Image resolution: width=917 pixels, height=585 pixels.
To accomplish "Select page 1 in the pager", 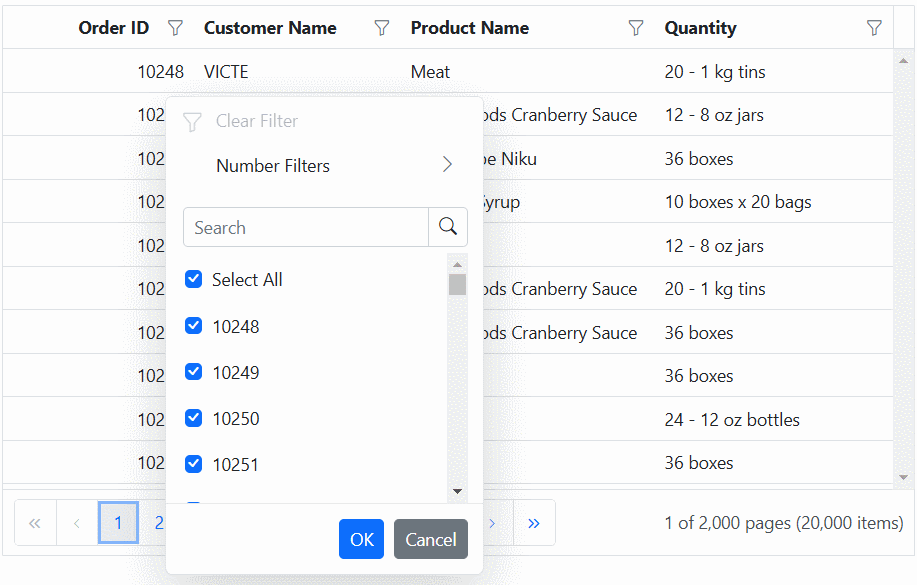I will [118, 522].
